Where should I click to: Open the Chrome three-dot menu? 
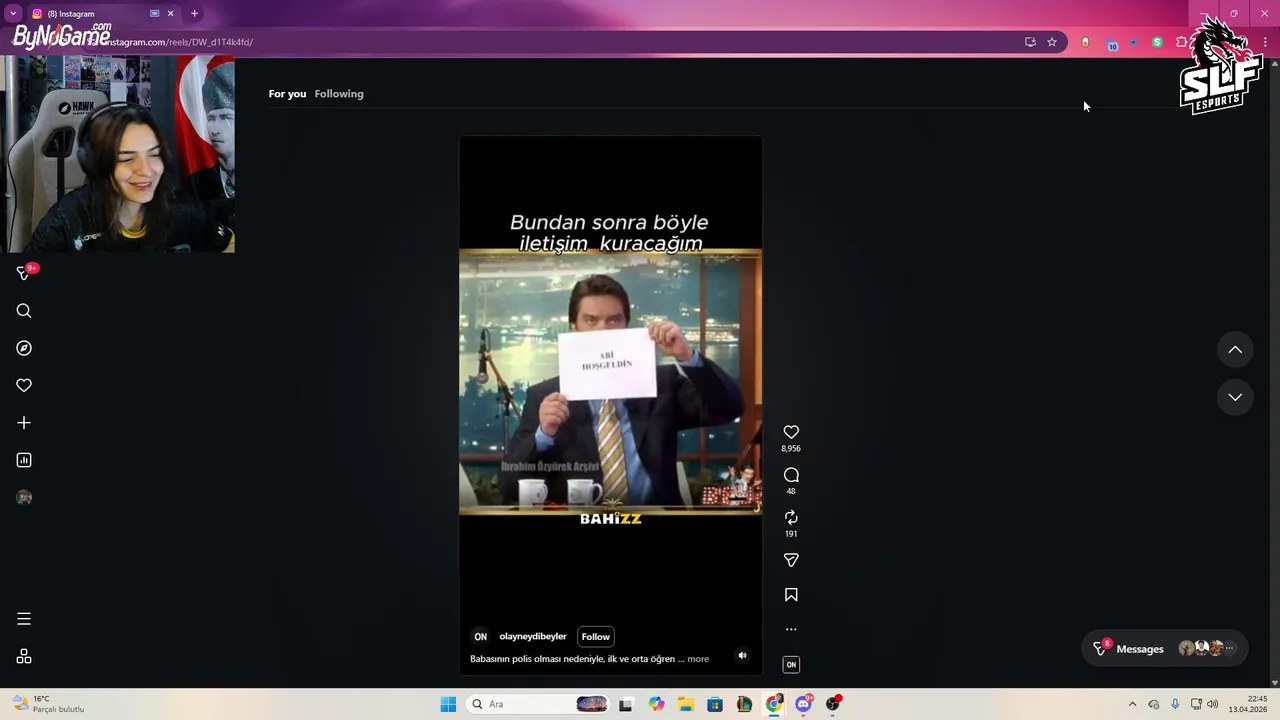(x=1265, y=42)
